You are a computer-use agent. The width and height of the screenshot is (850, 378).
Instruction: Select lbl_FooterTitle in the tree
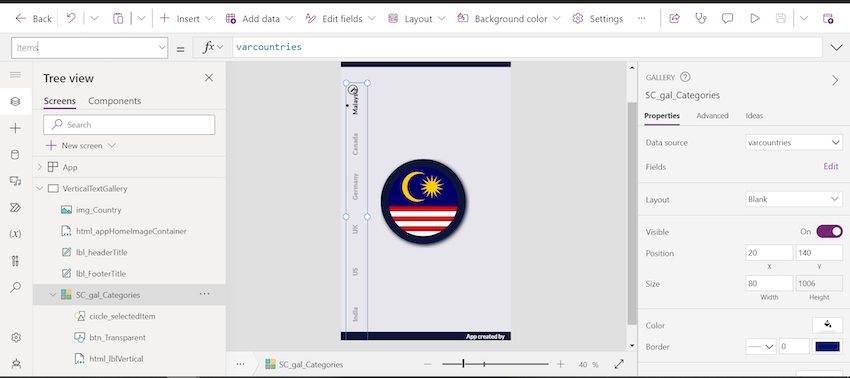(100, 273)
